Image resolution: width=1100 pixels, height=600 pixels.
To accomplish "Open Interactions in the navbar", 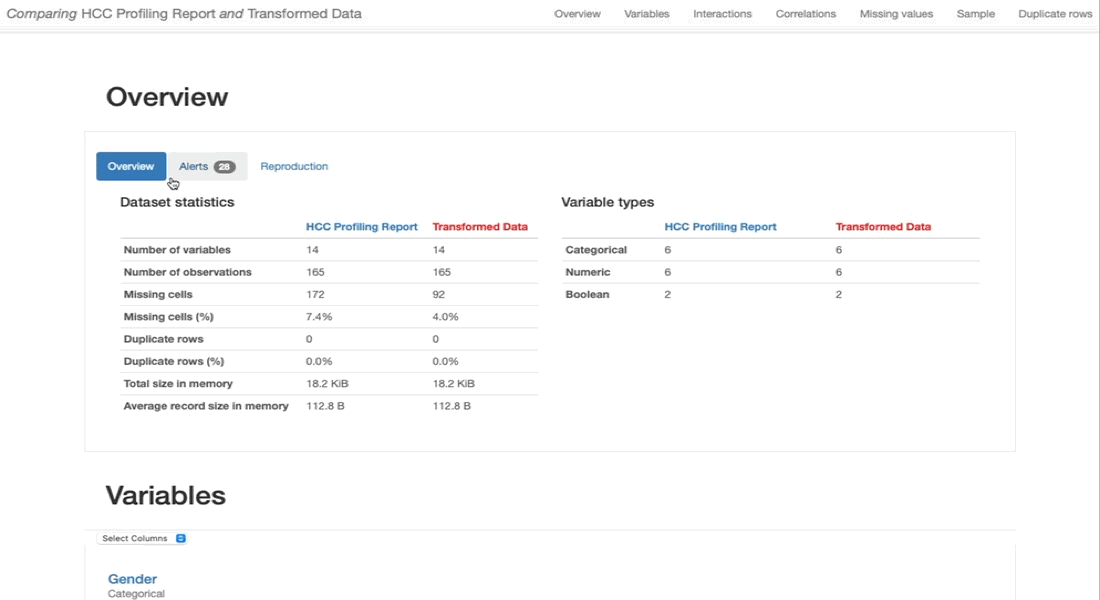I will [x=723, y=13].
